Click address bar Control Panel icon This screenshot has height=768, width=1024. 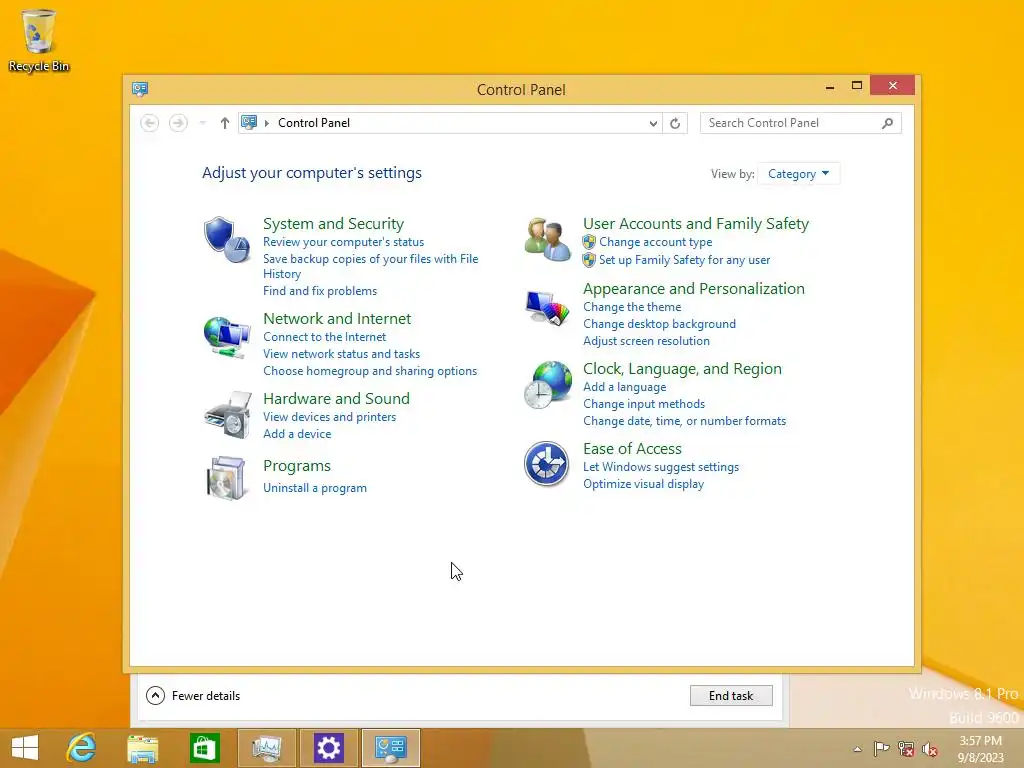[x=249, y=122]
